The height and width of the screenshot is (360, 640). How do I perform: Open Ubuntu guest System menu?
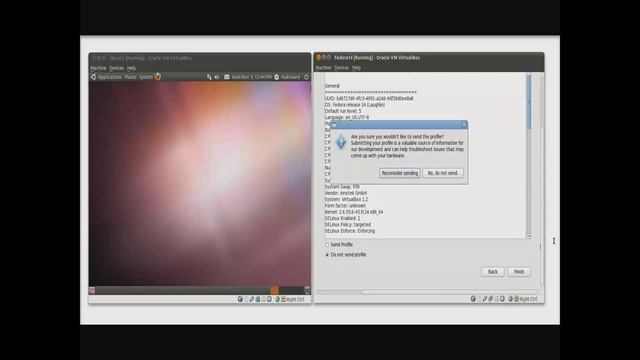pos(146,77)
